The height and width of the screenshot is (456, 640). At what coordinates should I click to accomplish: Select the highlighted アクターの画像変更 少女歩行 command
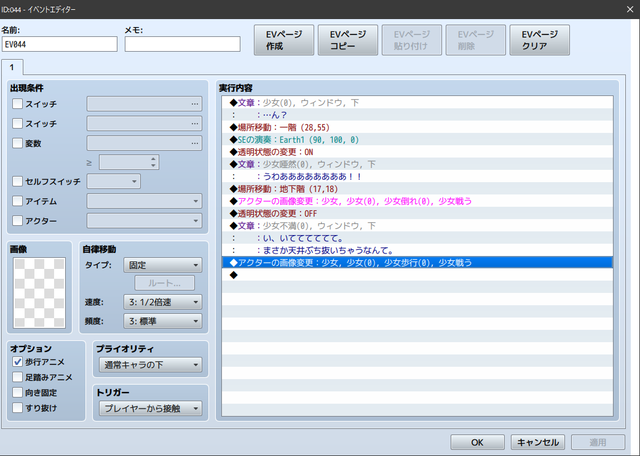(x=417, y=262)
